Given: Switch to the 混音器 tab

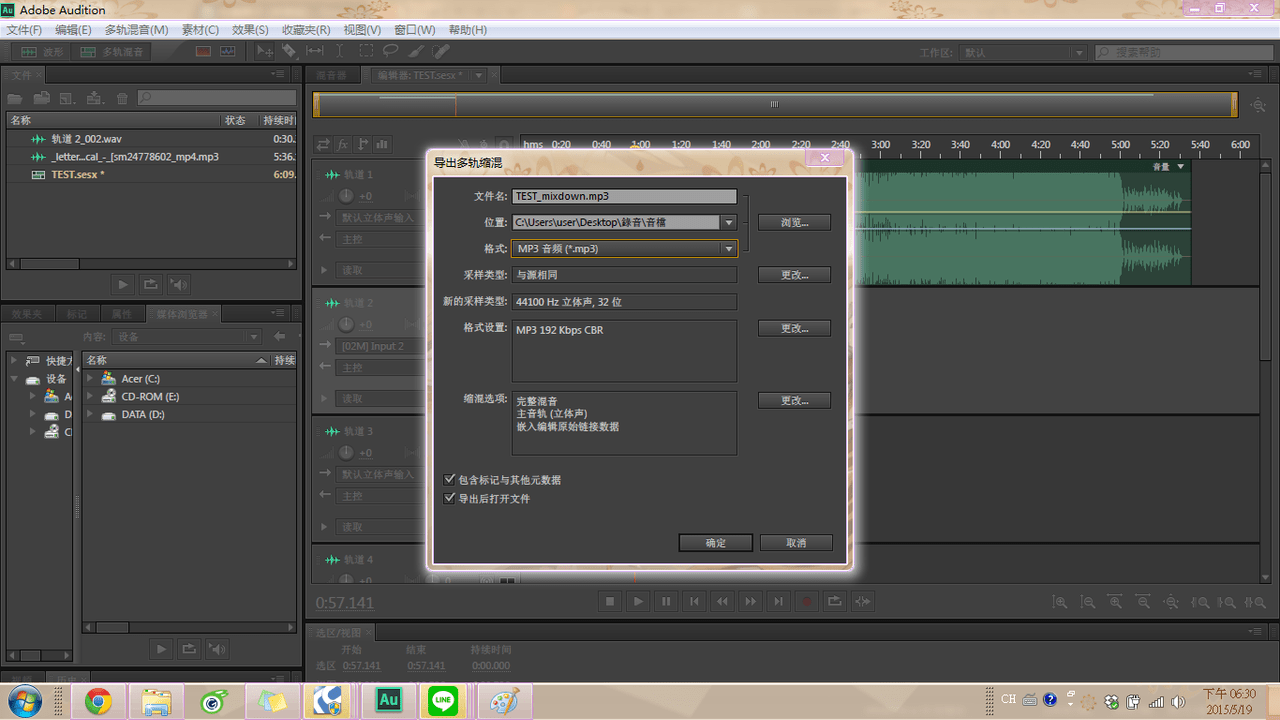Looking at the screenshot, I should click(332, 75).
